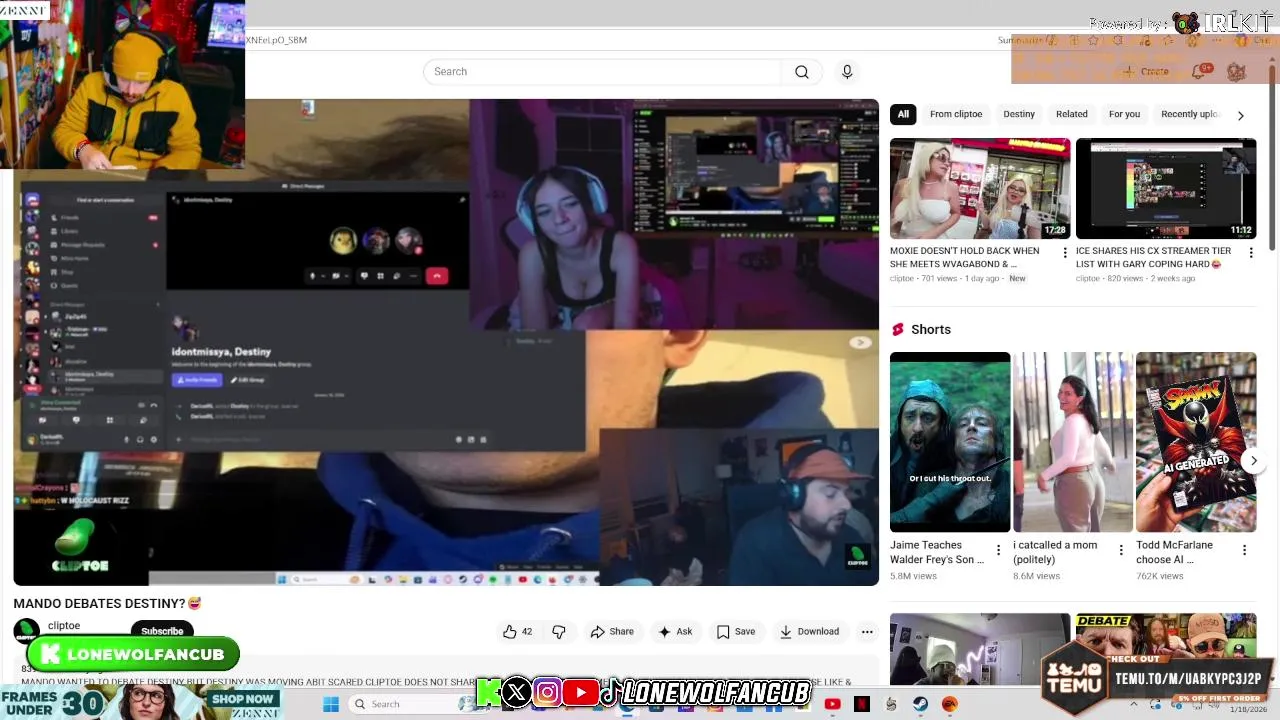The height and width of the screenshot is (720, 1280).
Task: Share this video
Action: click(x=612, y=631)
